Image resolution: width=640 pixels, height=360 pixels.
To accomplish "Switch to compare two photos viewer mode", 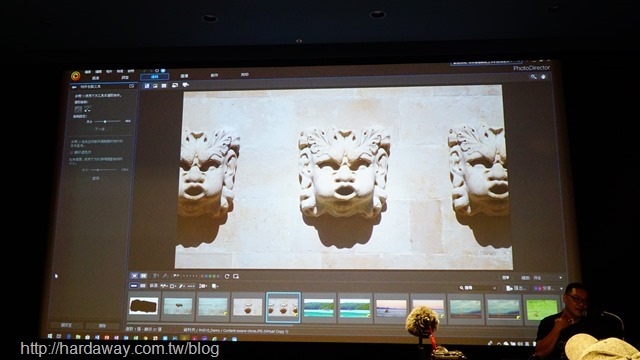I will point(155,86).
